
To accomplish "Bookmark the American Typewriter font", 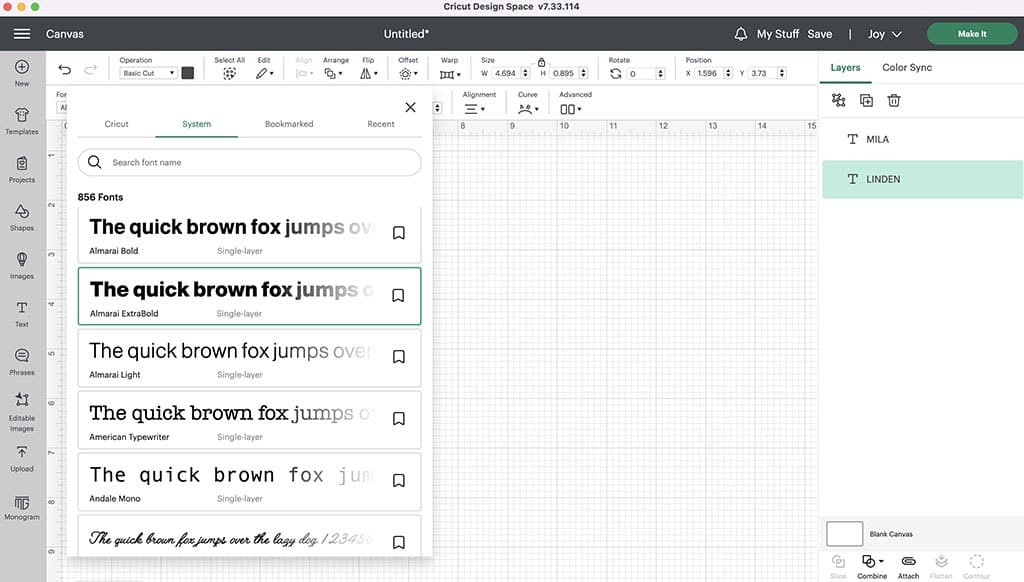I will point(398,419).
